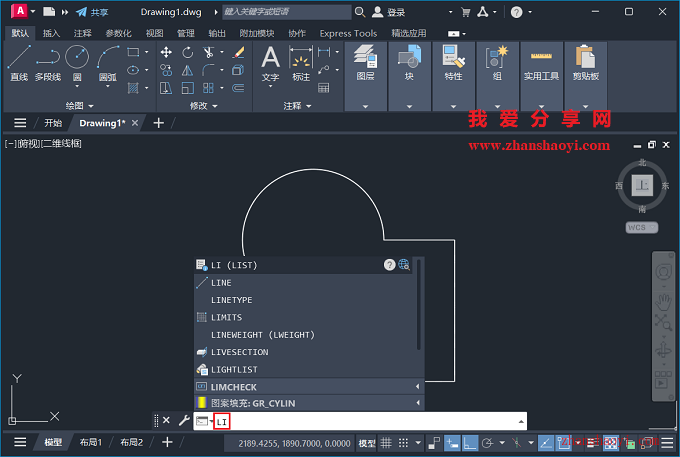Switch to the 布局1 layout tab
Viewport: 680px width, 457px height.
click(91, 442)
